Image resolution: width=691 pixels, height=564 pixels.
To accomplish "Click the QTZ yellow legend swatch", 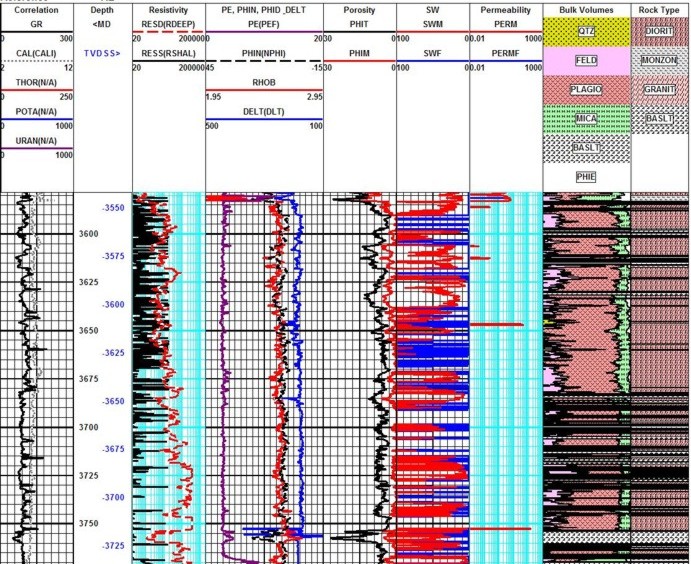I will [587, 31].
